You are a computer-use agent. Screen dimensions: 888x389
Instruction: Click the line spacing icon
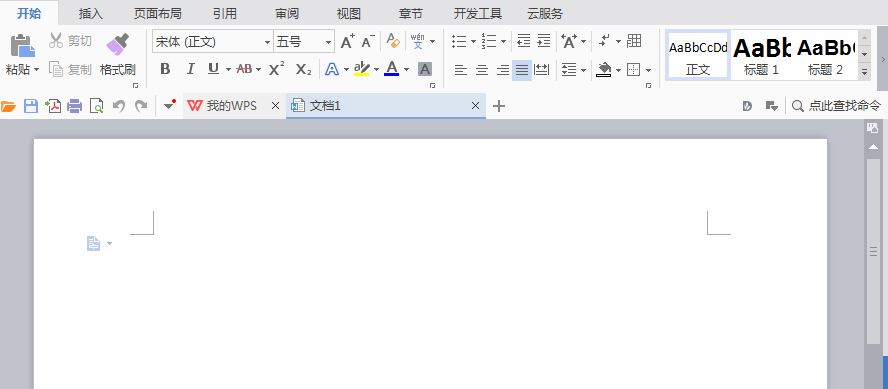coord(569,70)
